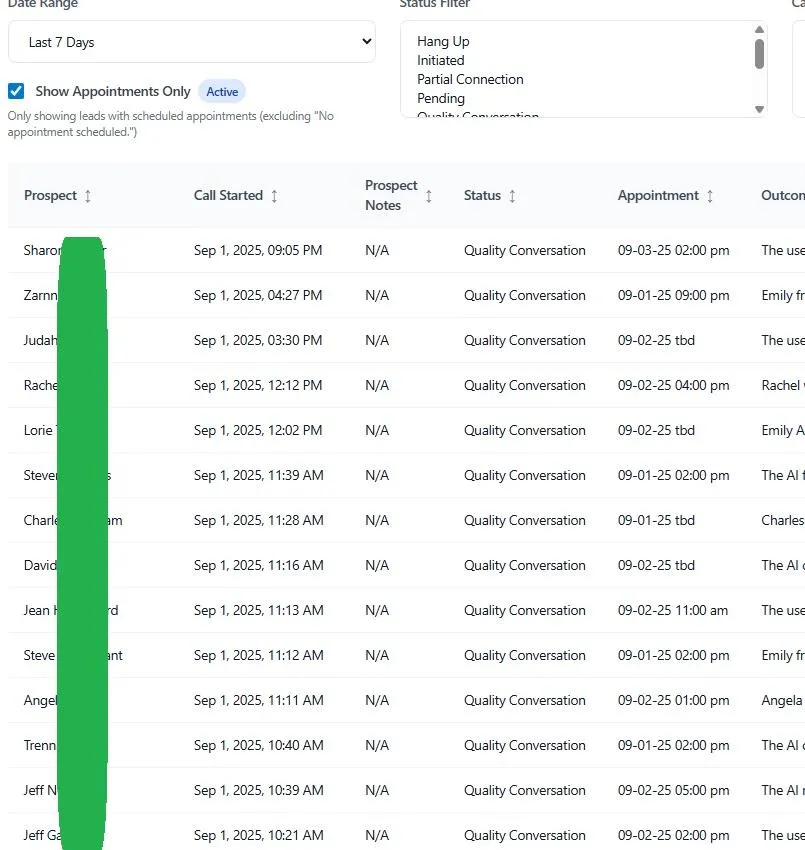The height and width of the screenshot is (850, 805).
Task: Select call time Sep 1, 2025, 12:02 PM
Action: coord(258,430)
